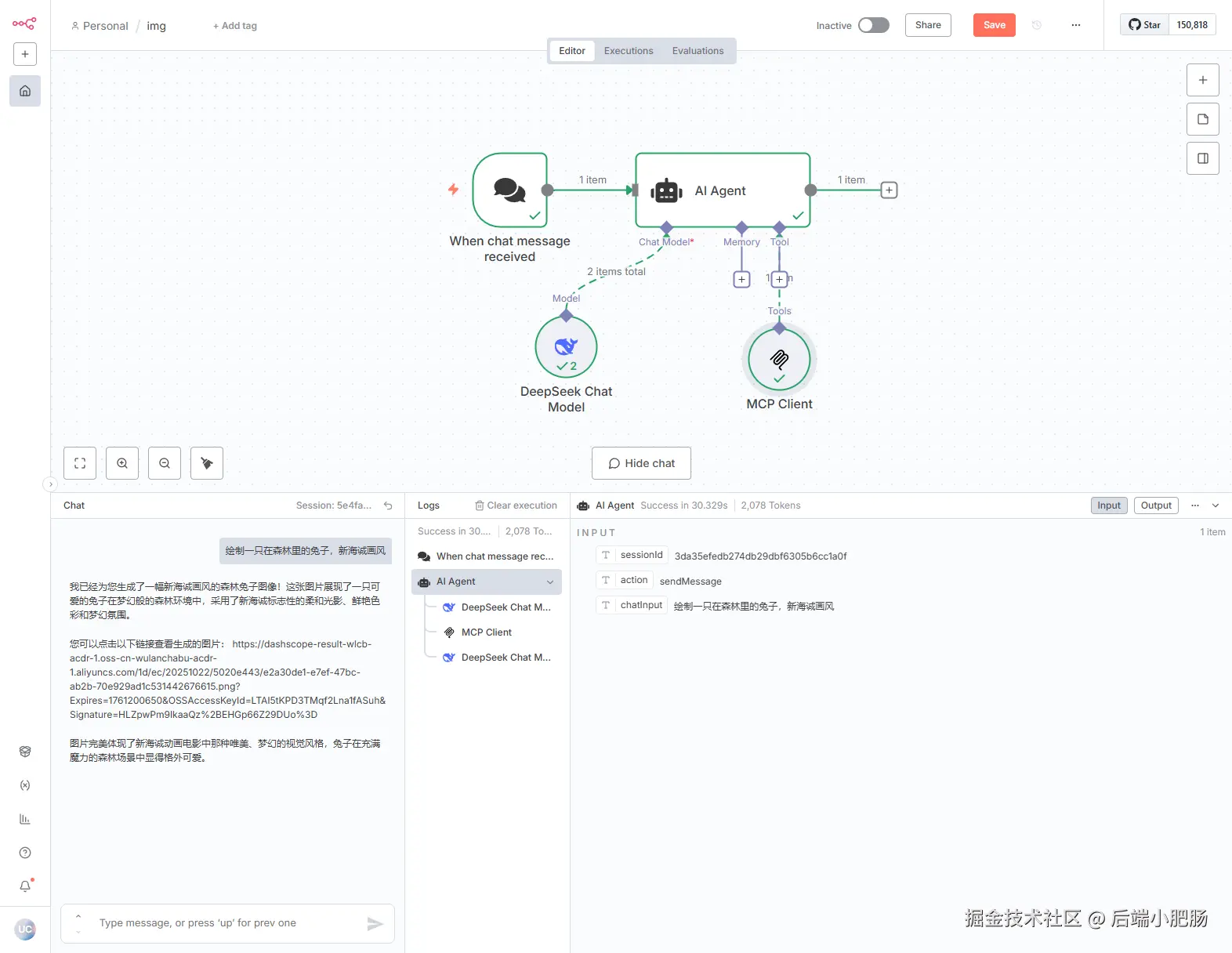Select the When chat message received node
The image size is (1232, 953).
click(510, 190)
